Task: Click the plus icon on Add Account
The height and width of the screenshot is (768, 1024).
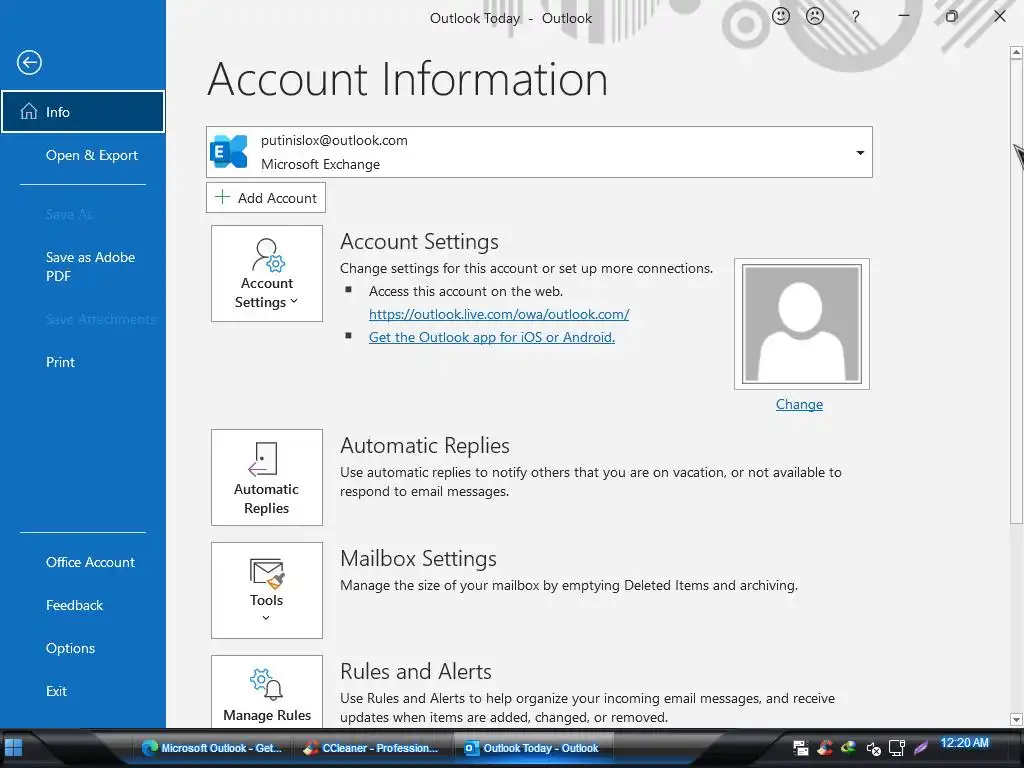Action: pos(223,197)
